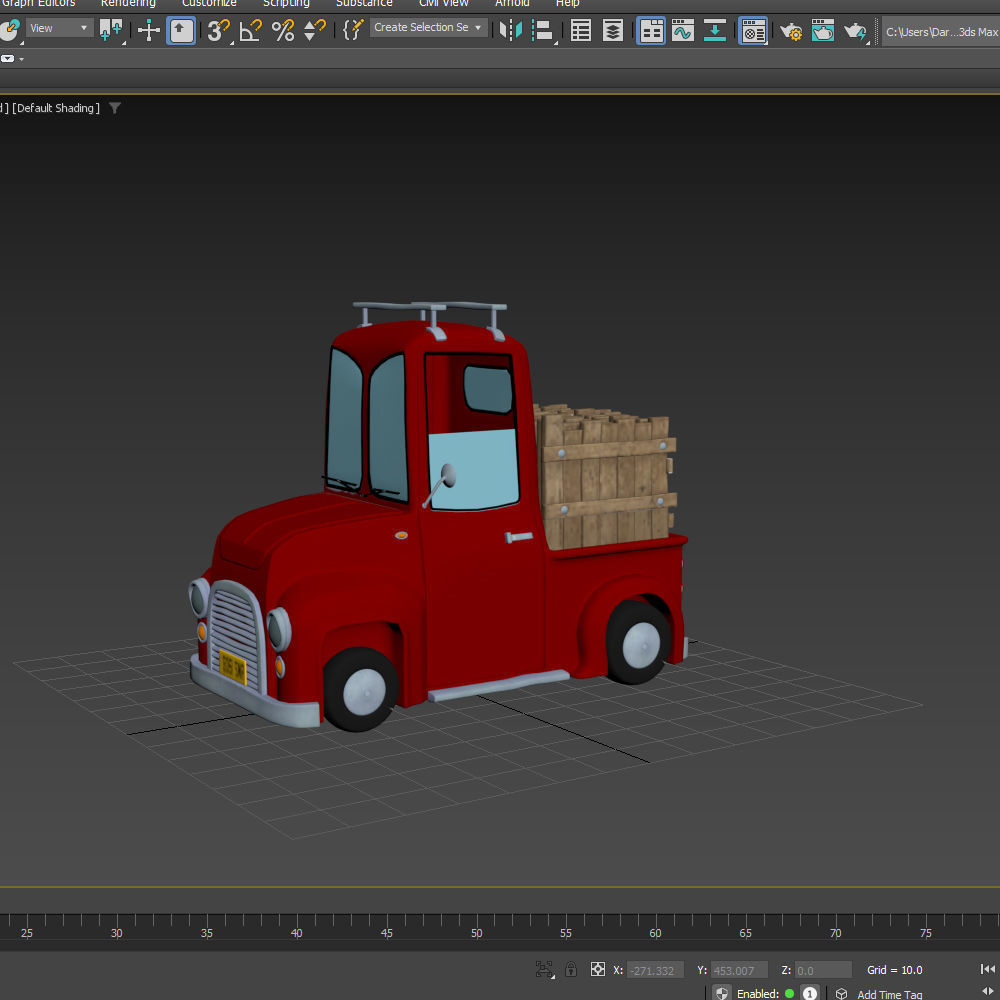The height and width of the screenshot is (1000, 1000).
Task: Open the Scripting menu
Action: click(286, 3)
